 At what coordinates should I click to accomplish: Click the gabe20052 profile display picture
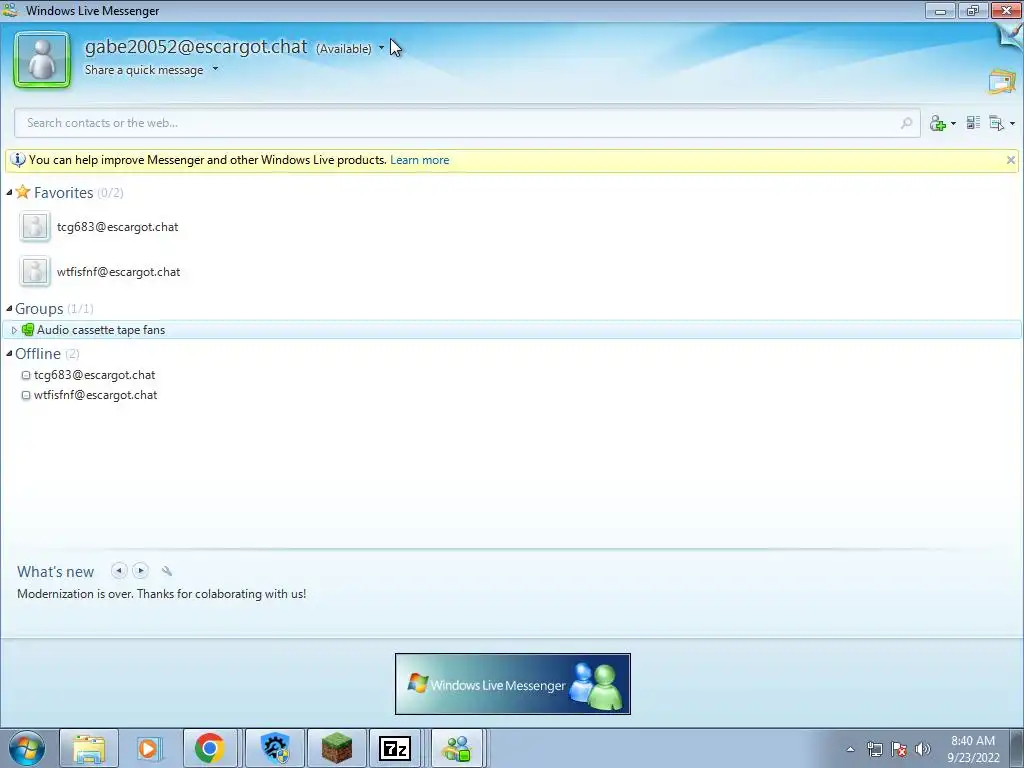(42, 60)
